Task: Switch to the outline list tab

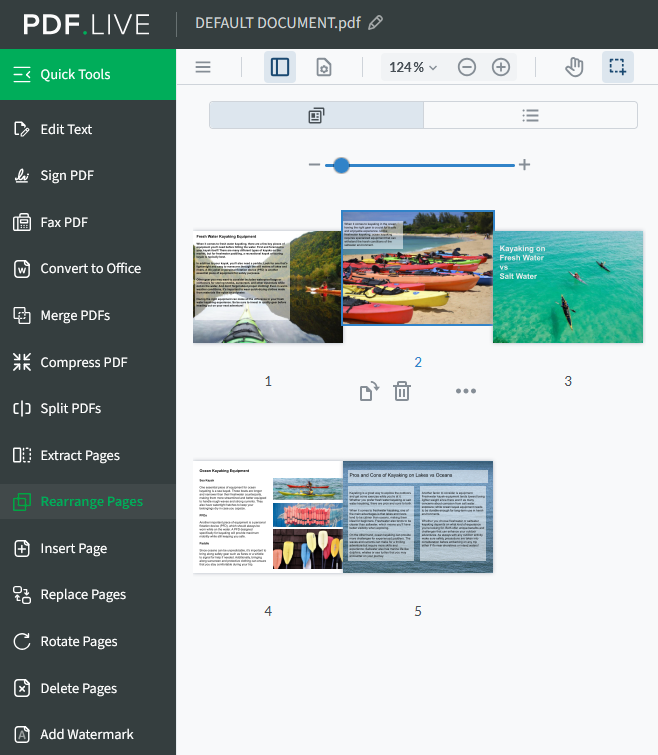Action: click(530, 115)
